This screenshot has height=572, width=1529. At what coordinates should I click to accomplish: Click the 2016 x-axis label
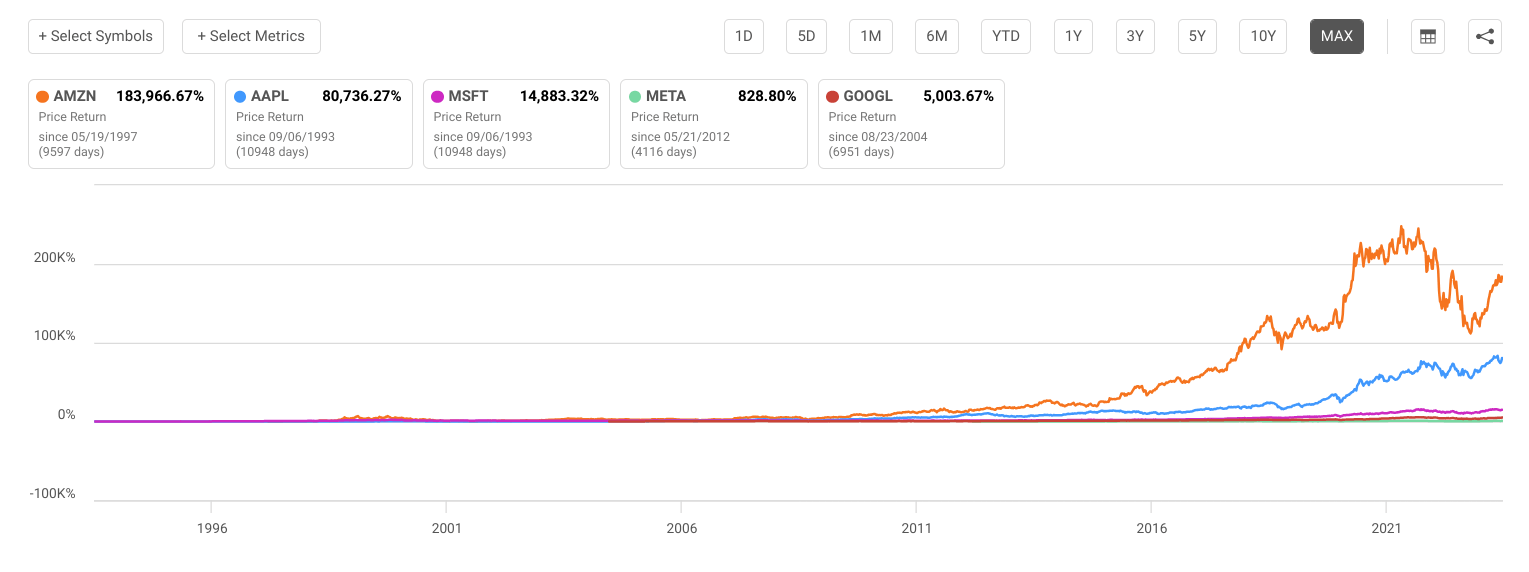pos(1151,527)
